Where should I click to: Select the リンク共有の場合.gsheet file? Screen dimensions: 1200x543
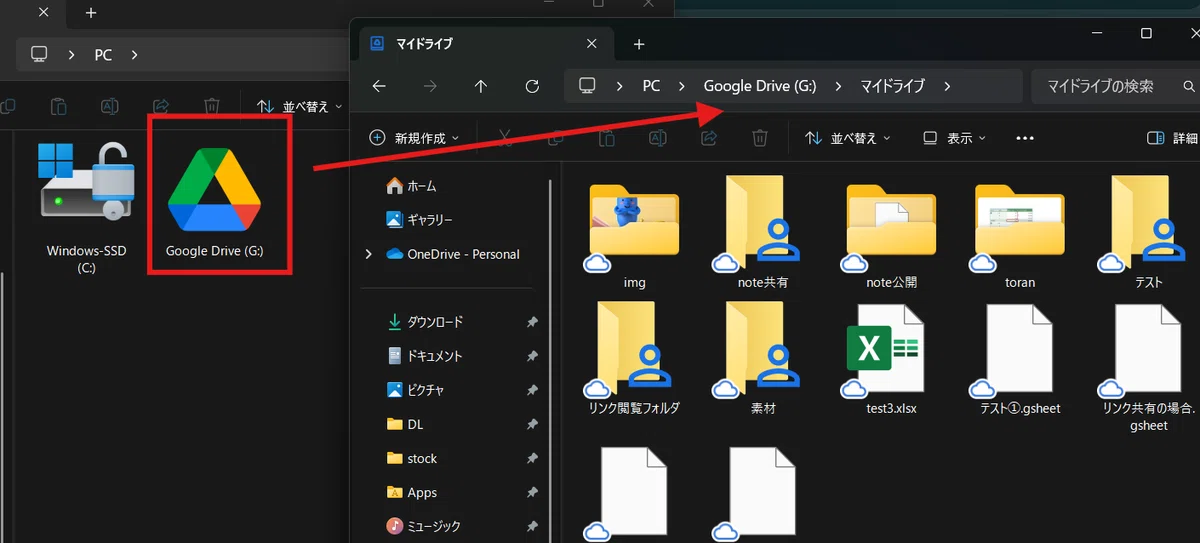(1148, 366)
